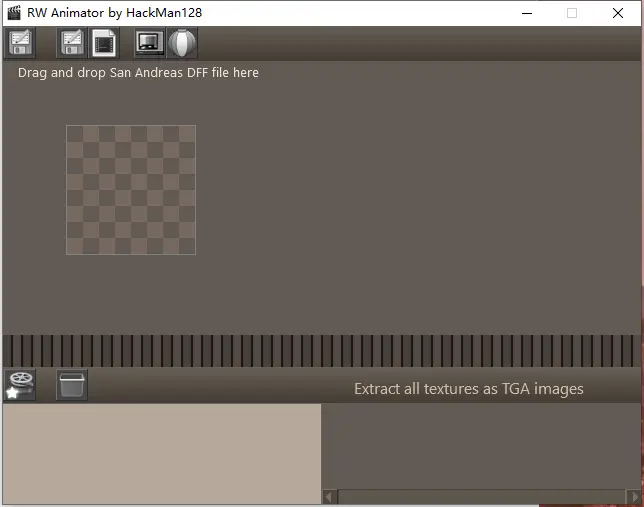The width and height of the screenshot is (644, 507).
Task: Click the TV monitor texture icon
Action: click(x=150, y=43)
